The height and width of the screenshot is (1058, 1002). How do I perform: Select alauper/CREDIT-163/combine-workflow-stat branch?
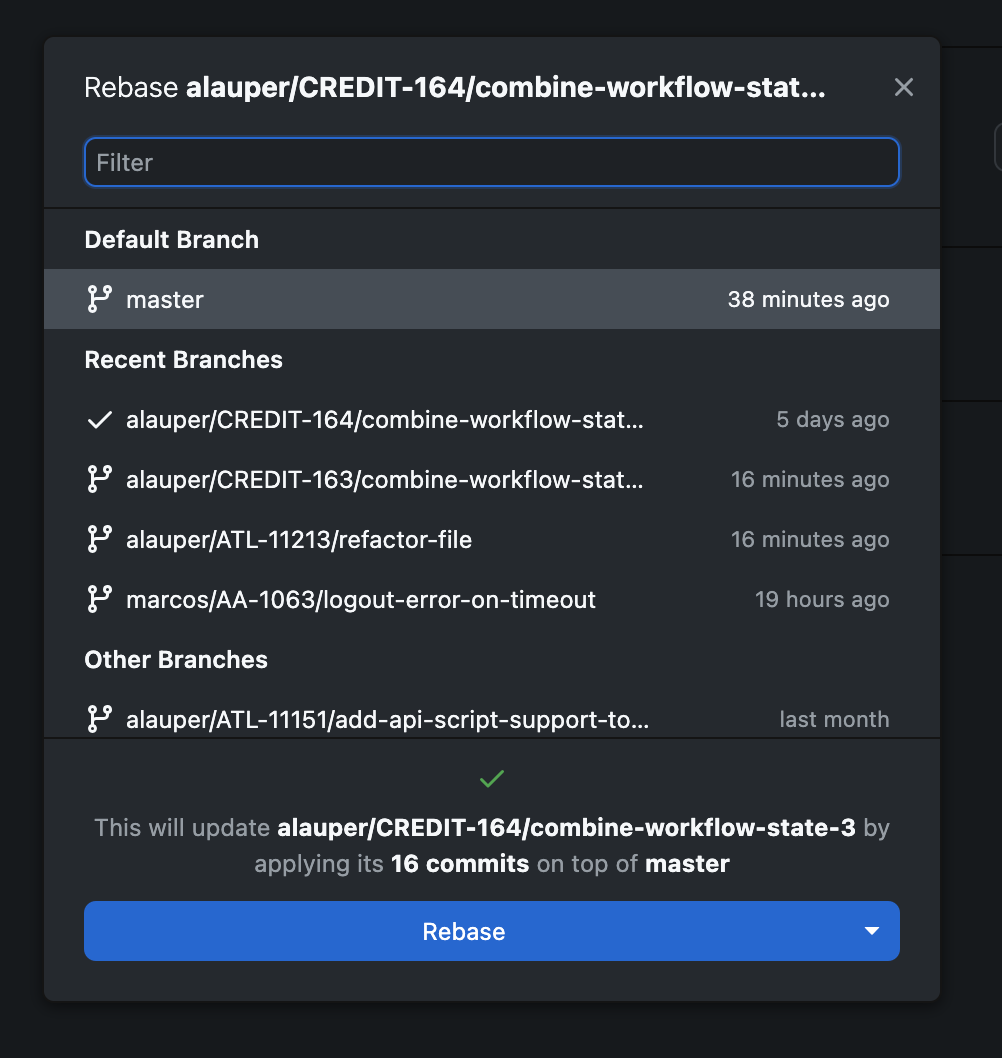[383, 479]
